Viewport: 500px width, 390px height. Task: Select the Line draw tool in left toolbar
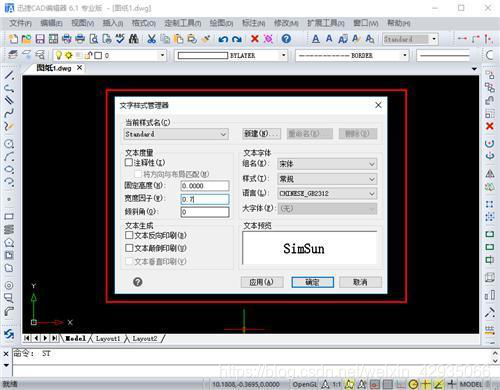pyautogui.click(x=9, y=75)
